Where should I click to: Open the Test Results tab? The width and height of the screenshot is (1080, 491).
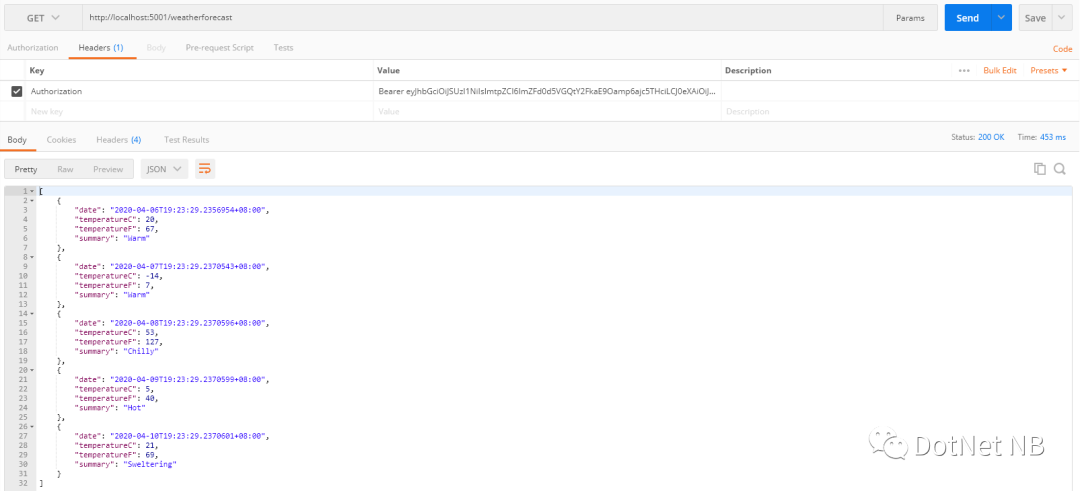186,140
